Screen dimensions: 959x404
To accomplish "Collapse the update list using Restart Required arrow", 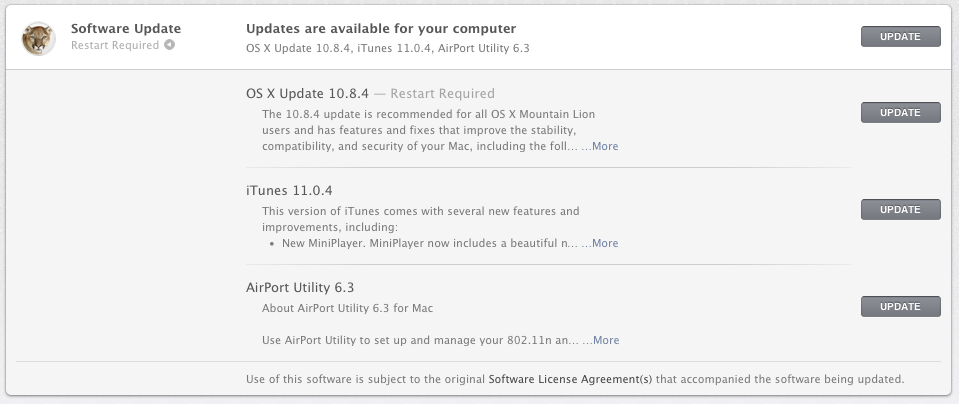I will coord(169,45).
